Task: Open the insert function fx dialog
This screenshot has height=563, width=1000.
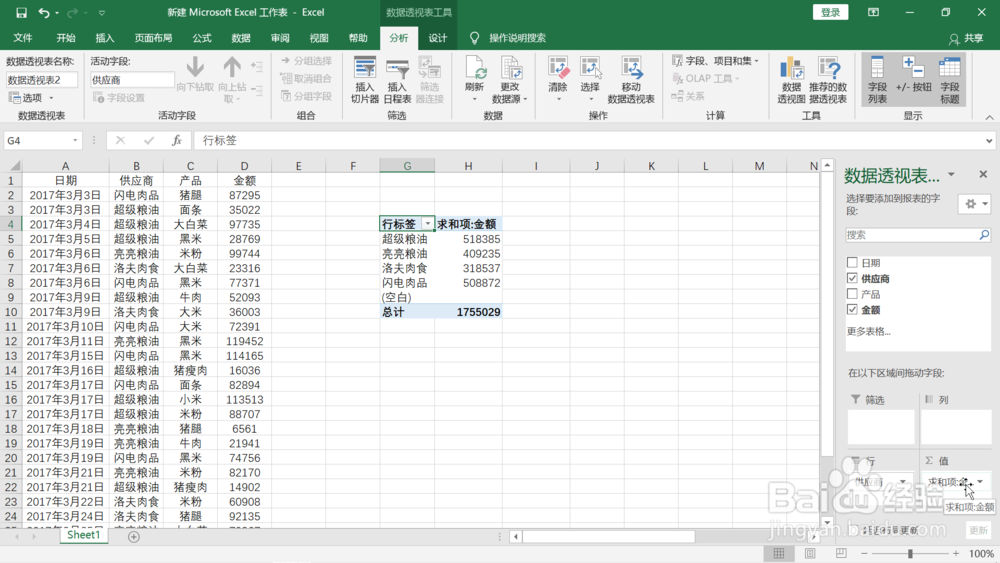Action: (177, 140)
